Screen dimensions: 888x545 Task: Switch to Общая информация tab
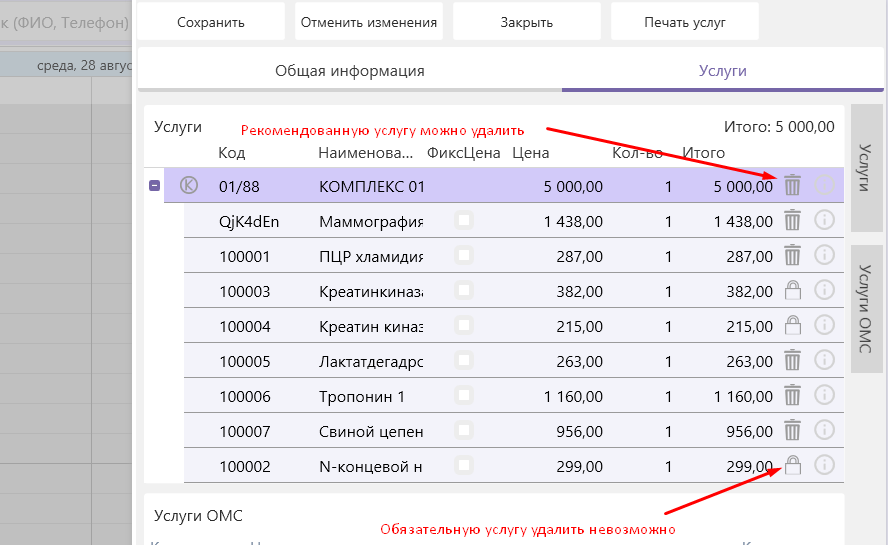pos(350,71)
